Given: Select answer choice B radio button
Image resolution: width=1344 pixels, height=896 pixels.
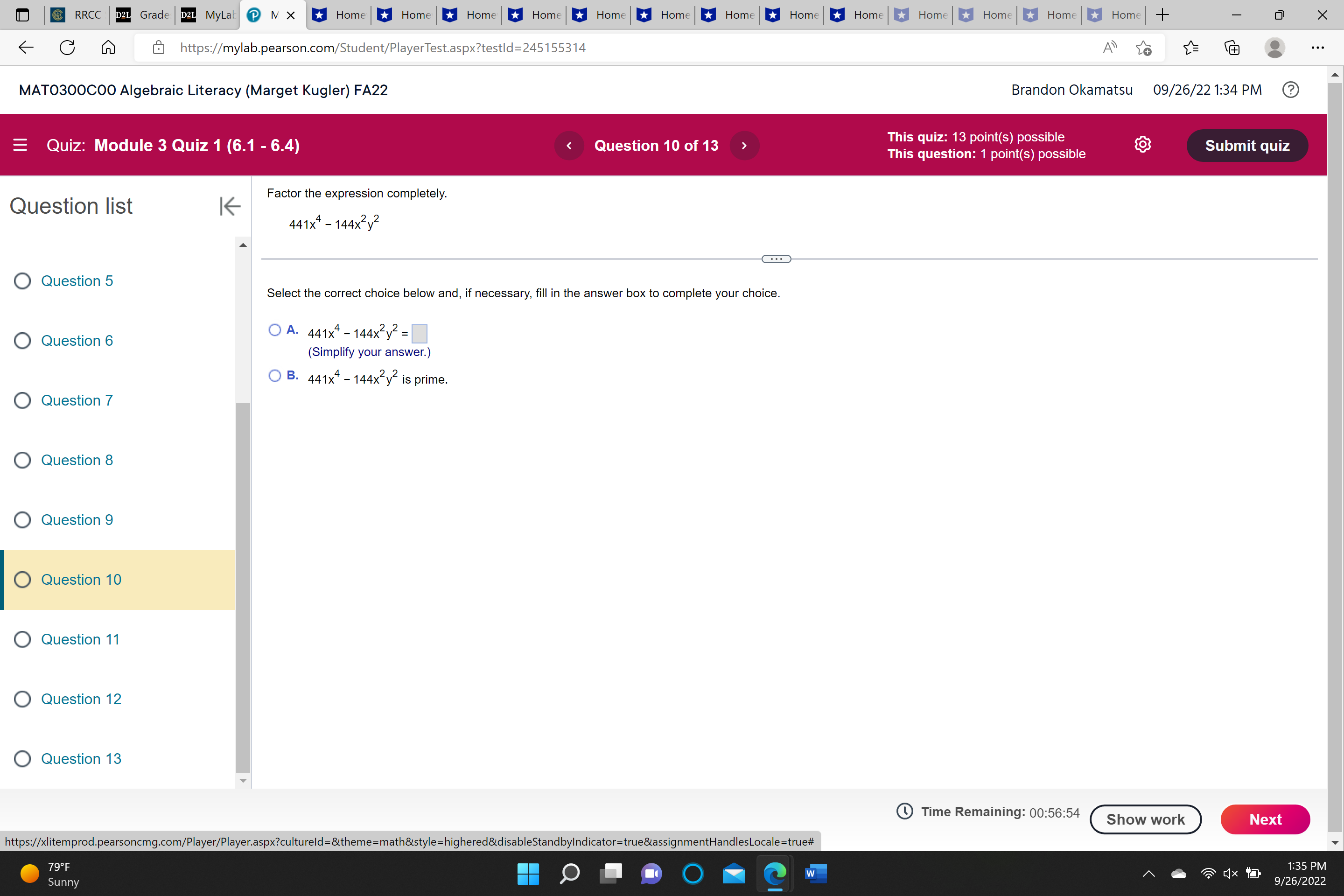Looking at the screenshot, I should click(x=275, y=375).
